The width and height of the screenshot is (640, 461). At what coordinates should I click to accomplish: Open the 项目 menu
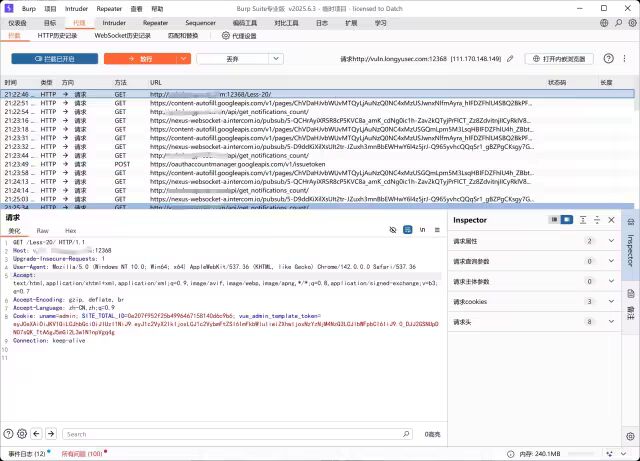(x=50, y=9)
